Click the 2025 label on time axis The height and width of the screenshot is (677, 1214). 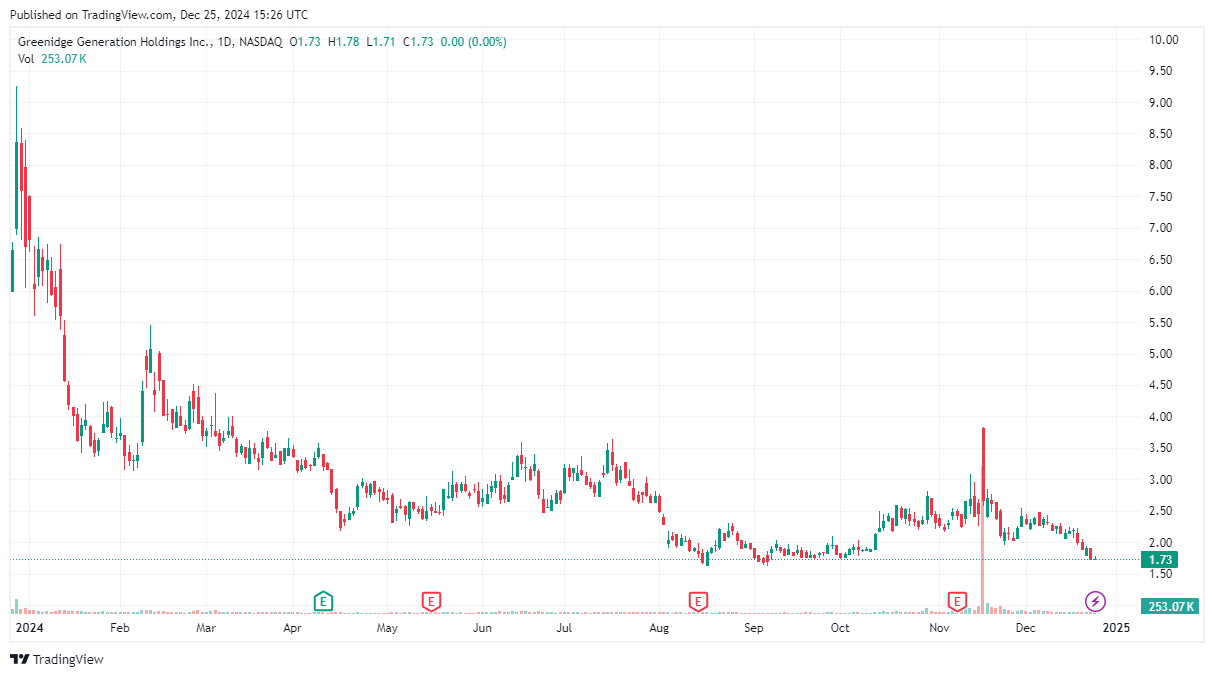[1116, 628]
